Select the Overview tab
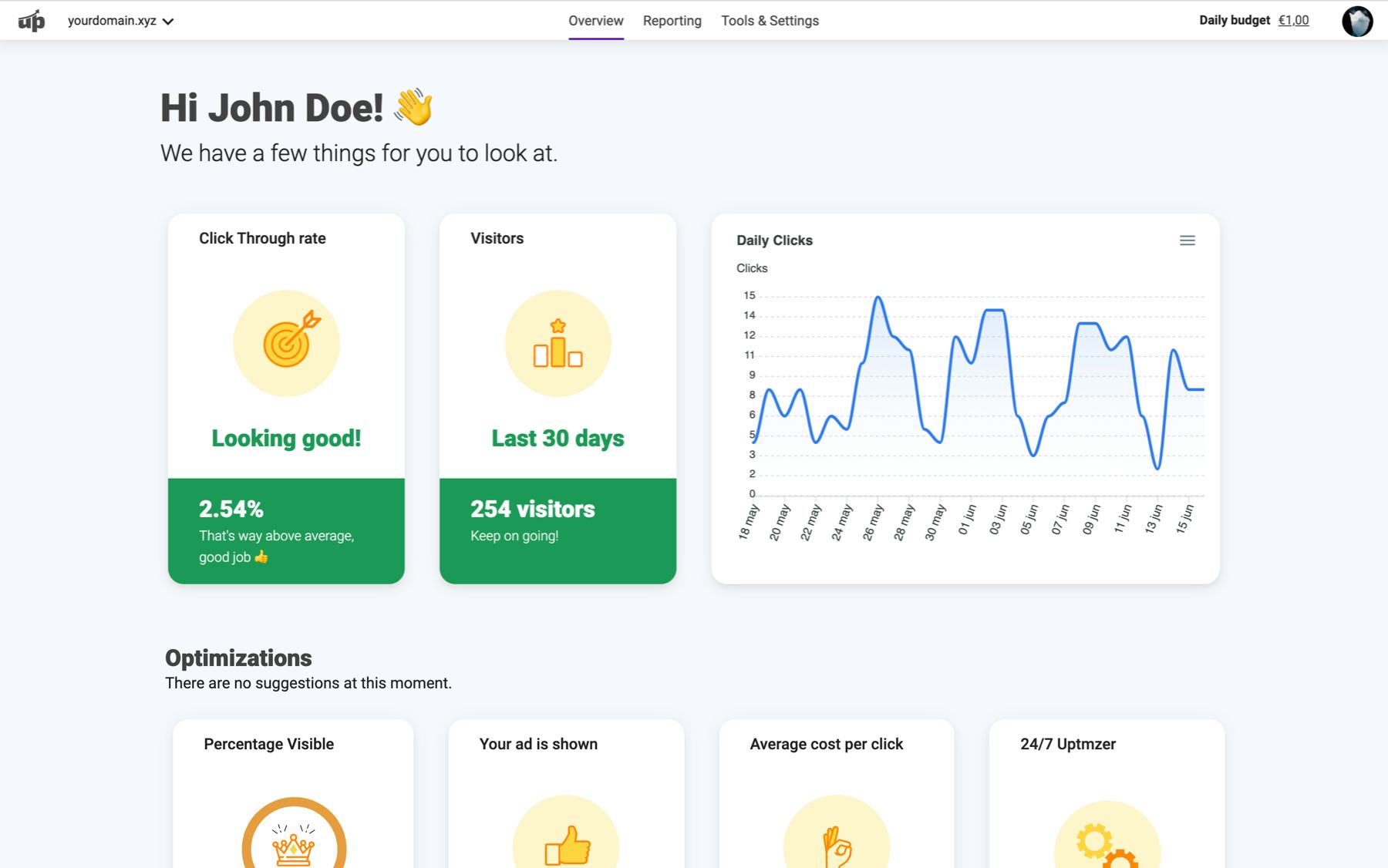This screenshot has width=1388, height=868. tap(595, 21)
